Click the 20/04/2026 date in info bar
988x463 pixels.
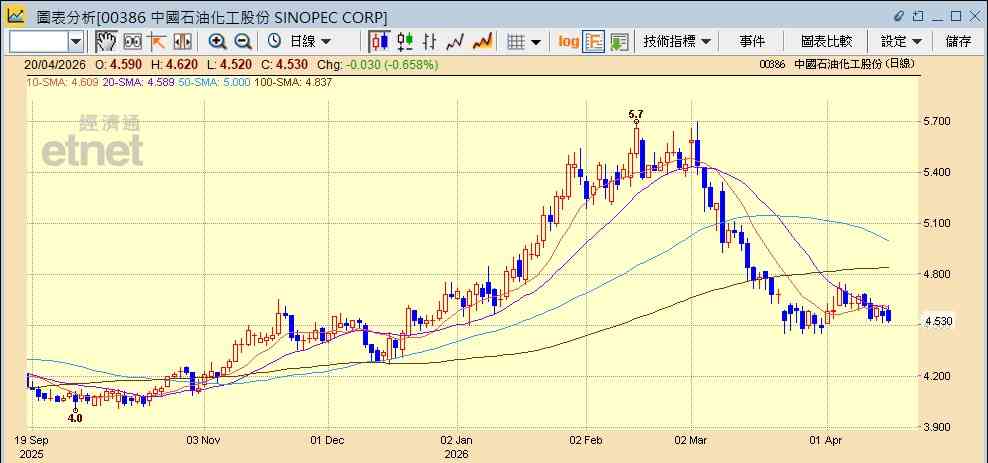[56, 64]
